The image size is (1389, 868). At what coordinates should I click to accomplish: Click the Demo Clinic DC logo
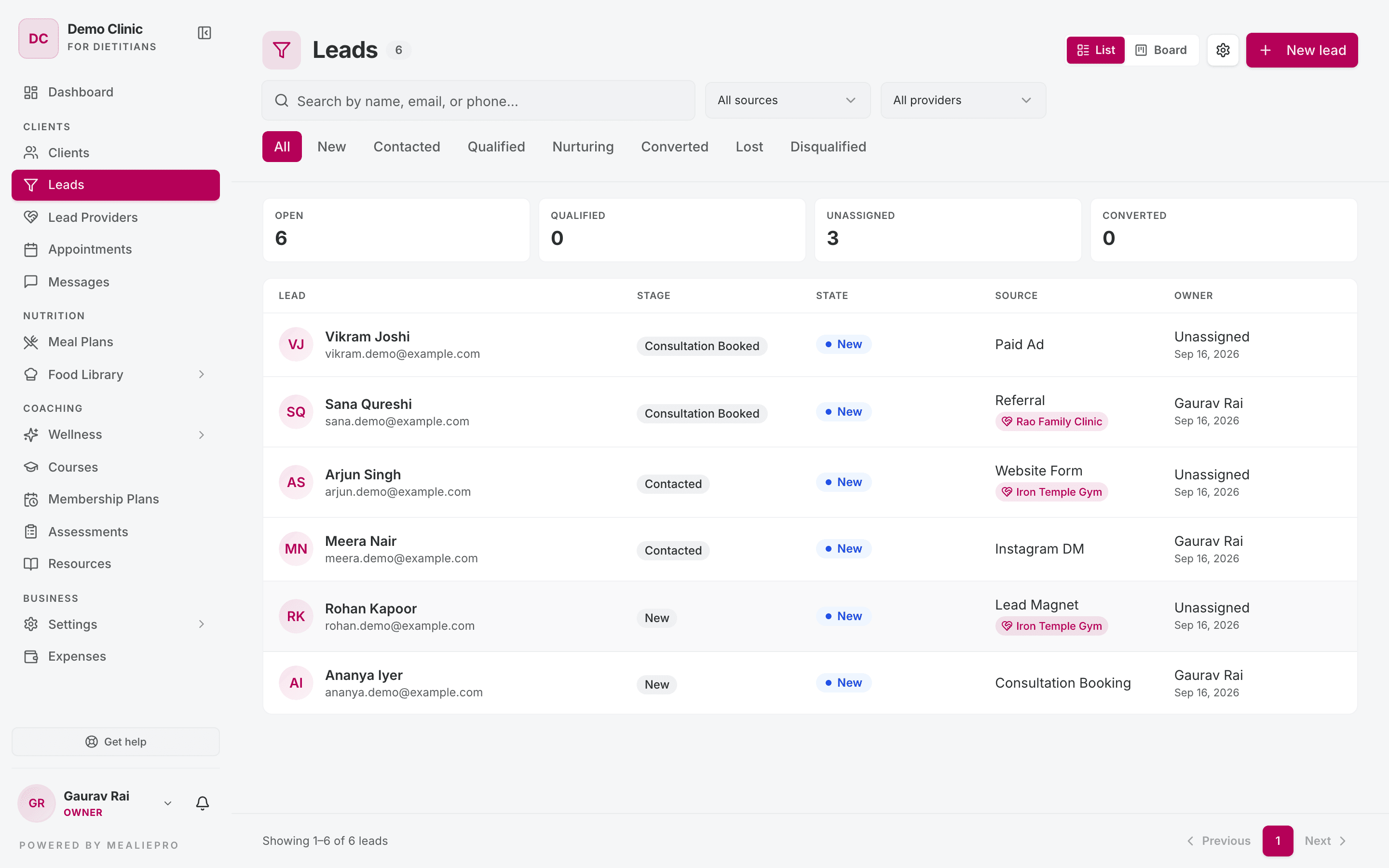pyautogui.click(x=39, y=39)
